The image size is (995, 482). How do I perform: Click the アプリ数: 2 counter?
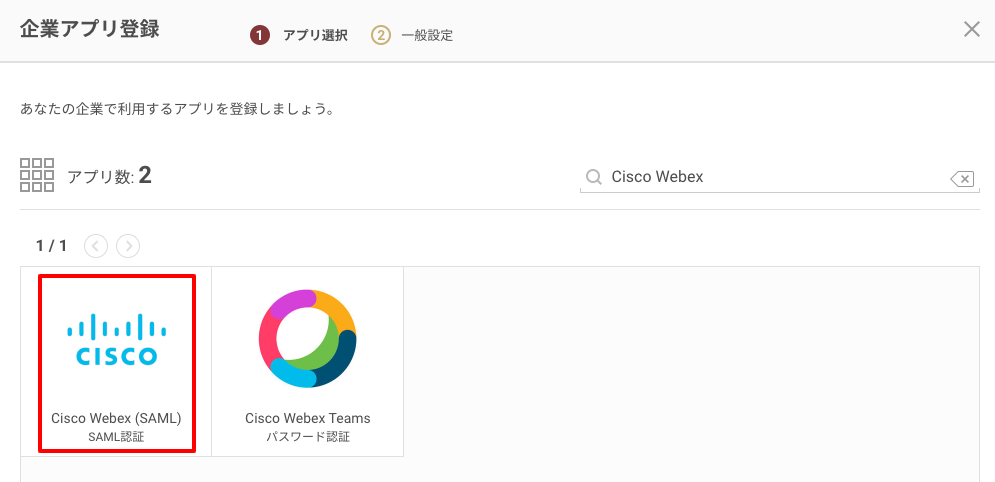[x=109, y=176]
